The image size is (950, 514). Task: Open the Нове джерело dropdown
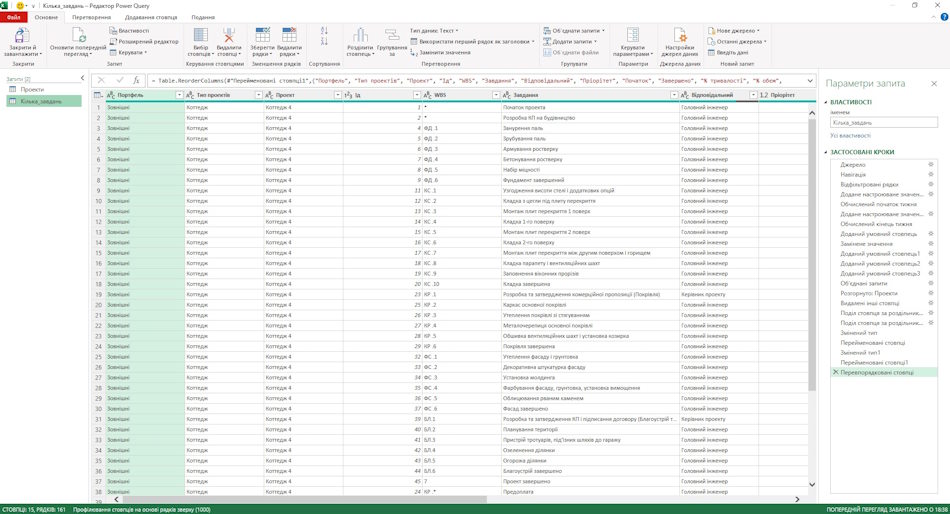point(734,30)
